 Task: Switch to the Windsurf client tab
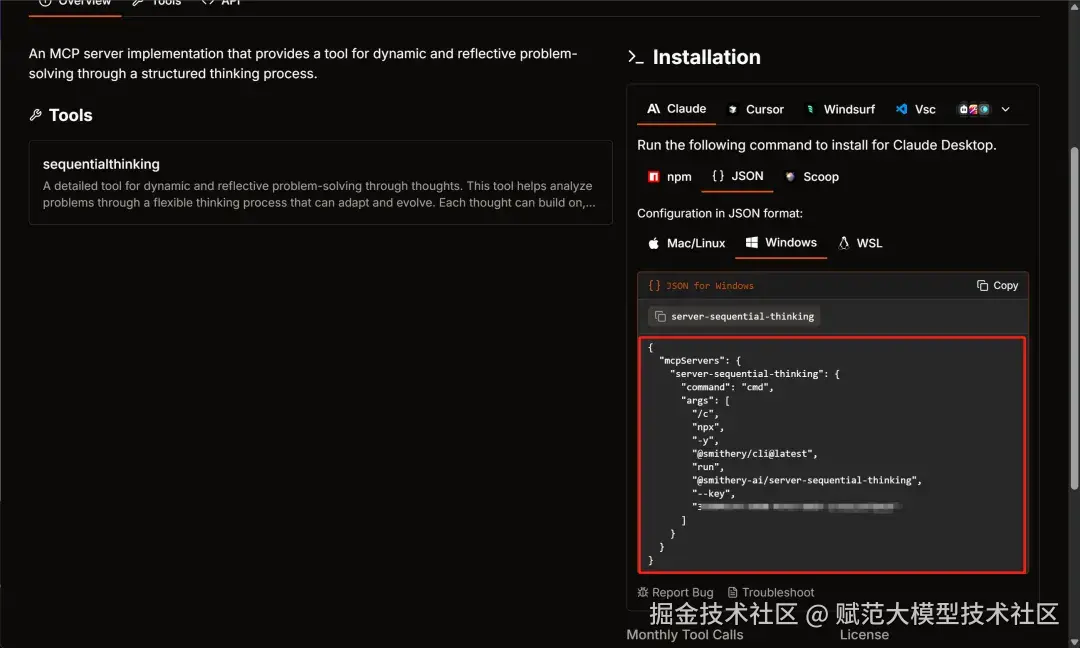(x=840, y=109)
